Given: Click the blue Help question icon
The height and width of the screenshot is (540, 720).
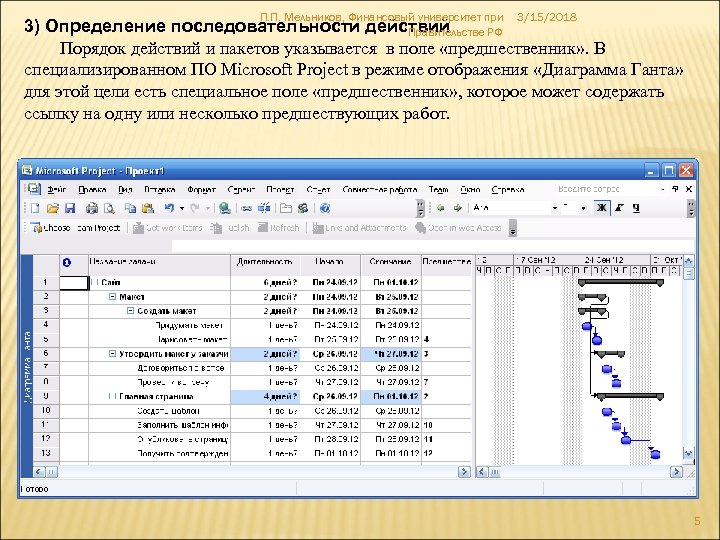Looking at the screenshot, I should tap(325, 208).
